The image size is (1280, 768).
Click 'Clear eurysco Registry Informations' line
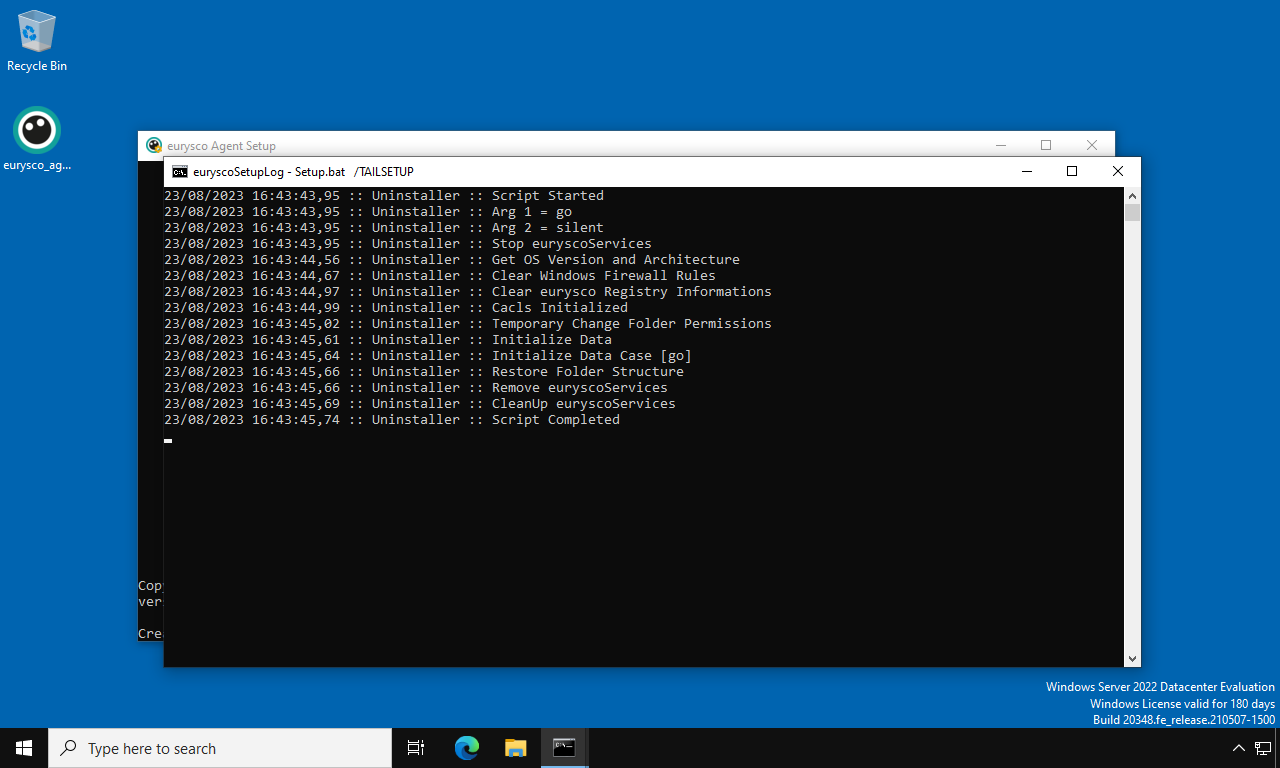468,292
